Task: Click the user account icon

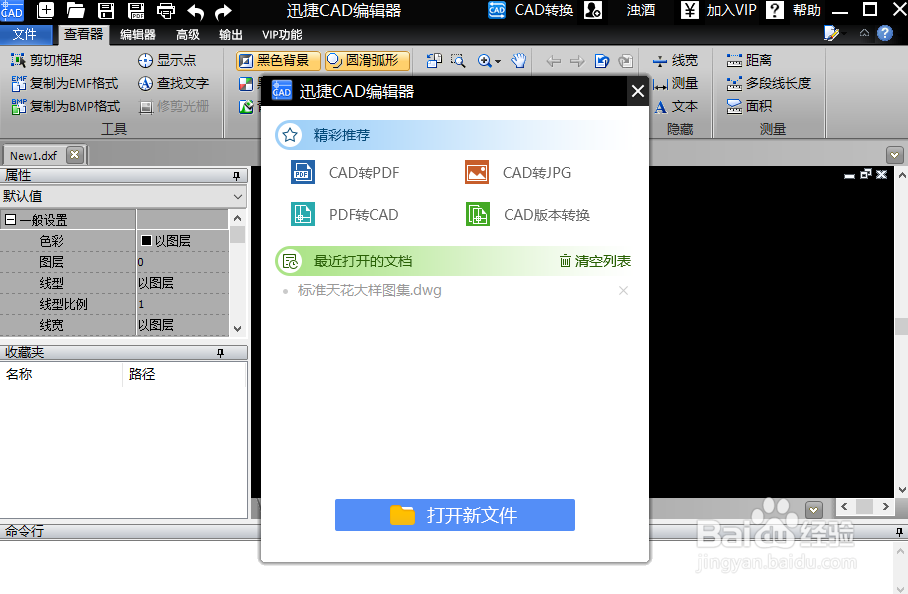Action: 593,10
